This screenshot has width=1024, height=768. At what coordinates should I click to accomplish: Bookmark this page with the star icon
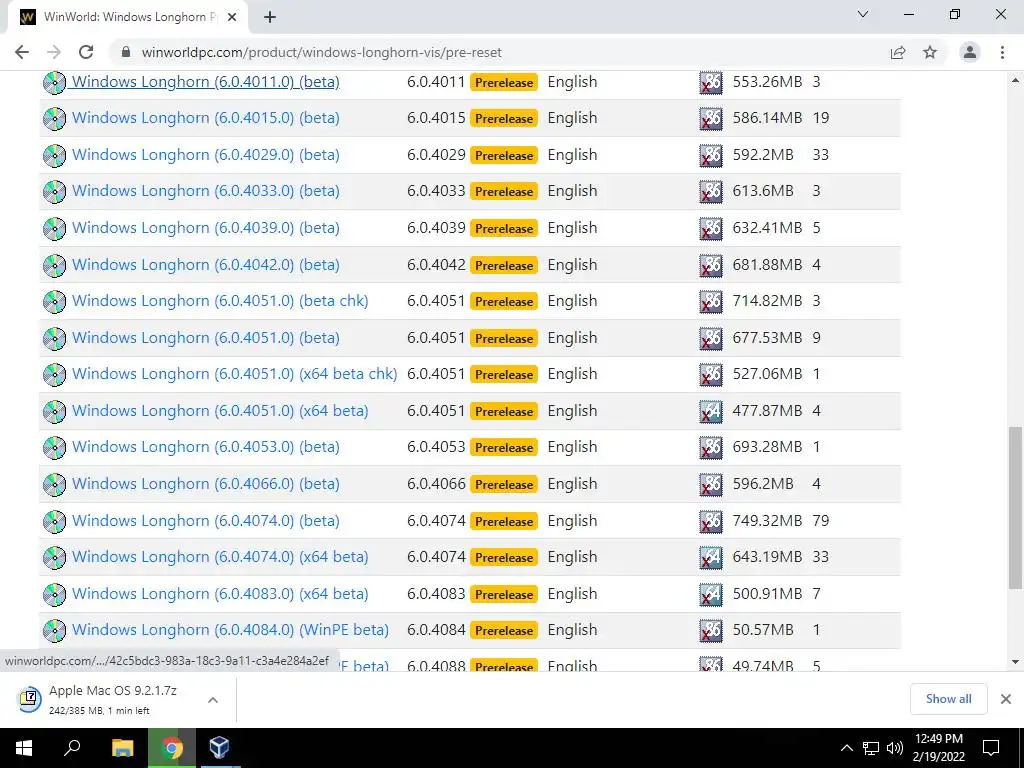pyautogui.click(x=930, y=52)
